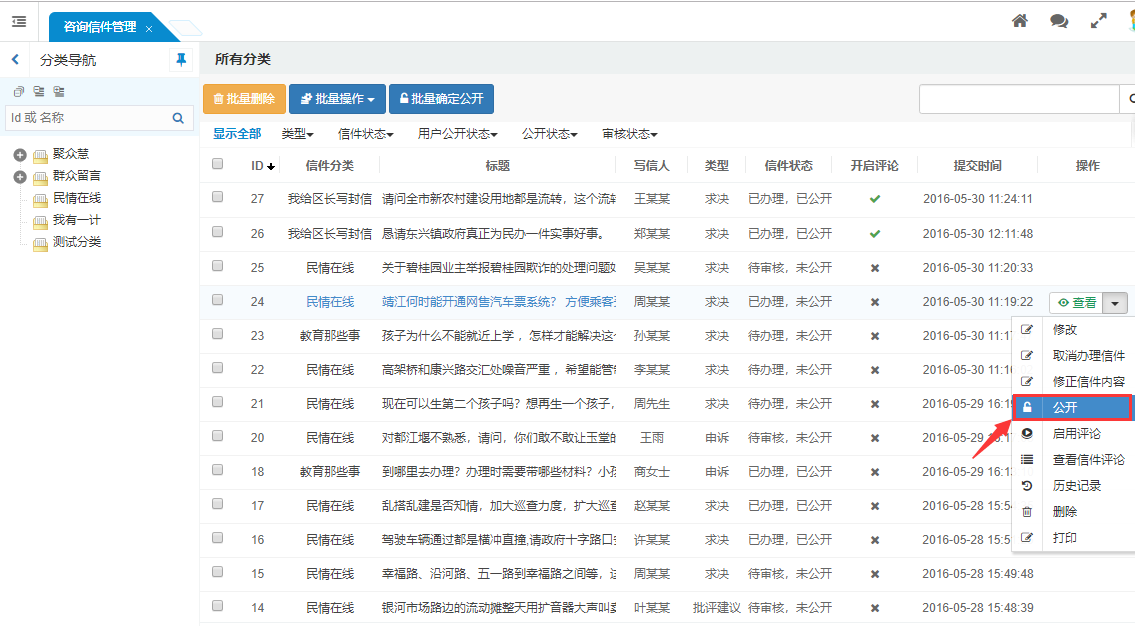Screen dimensions: 1135x626
Task: Expand the 聚众慧 tree node
Action: coord(20,154)
